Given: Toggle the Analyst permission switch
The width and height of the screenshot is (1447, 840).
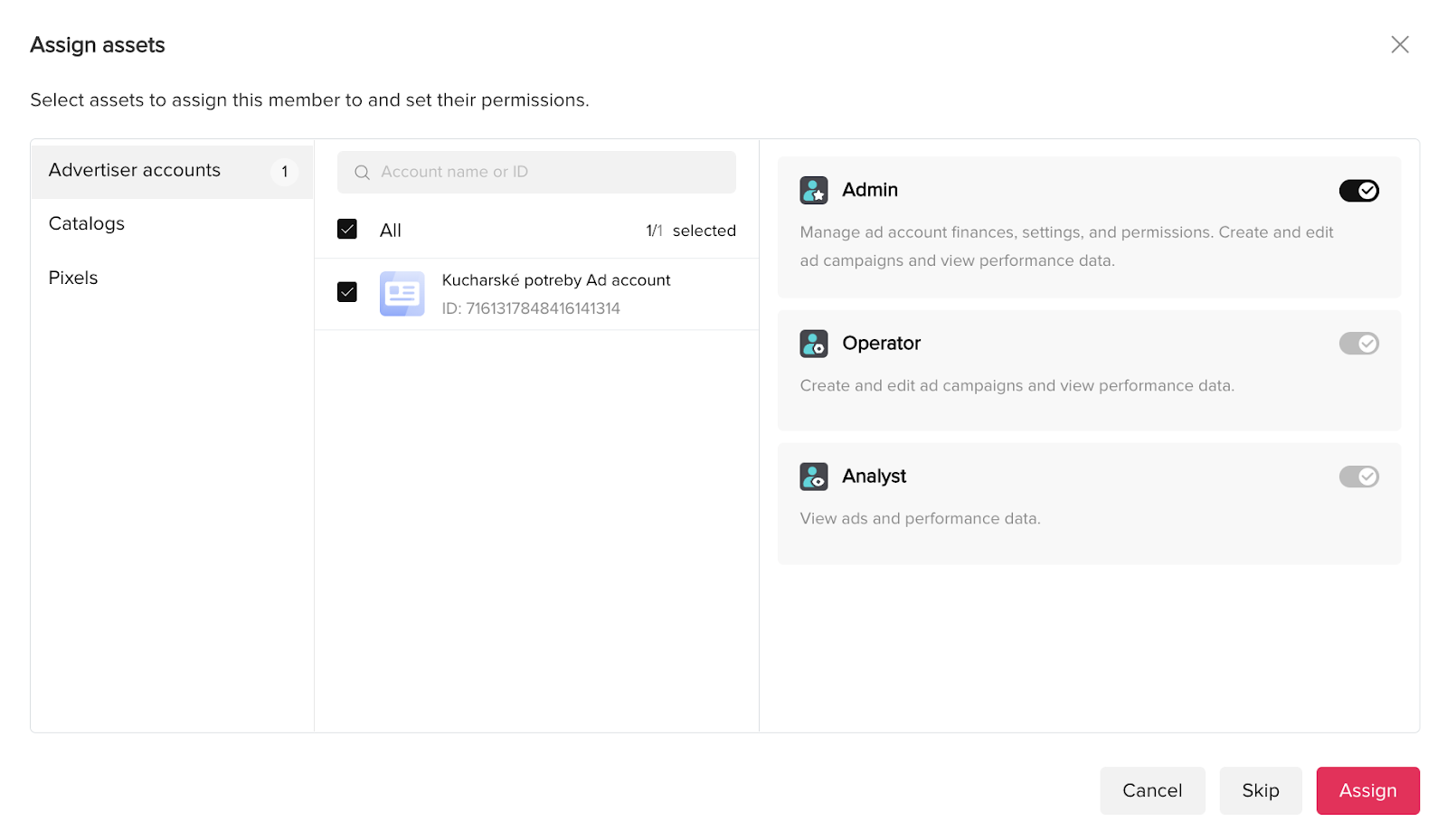Looking at the screenshot, I should click(x=1358, y=477).
